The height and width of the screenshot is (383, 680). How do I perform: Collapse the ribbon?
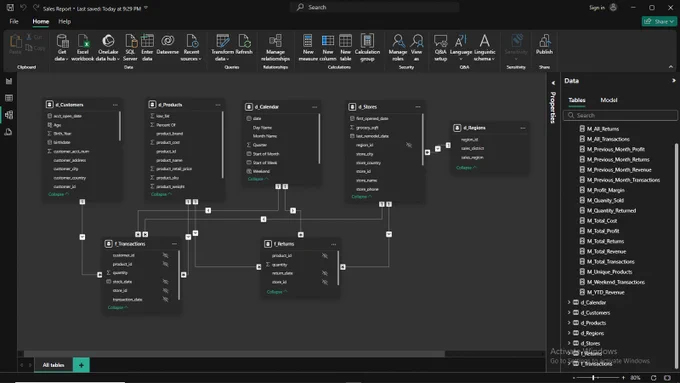(x=670, y=67)
